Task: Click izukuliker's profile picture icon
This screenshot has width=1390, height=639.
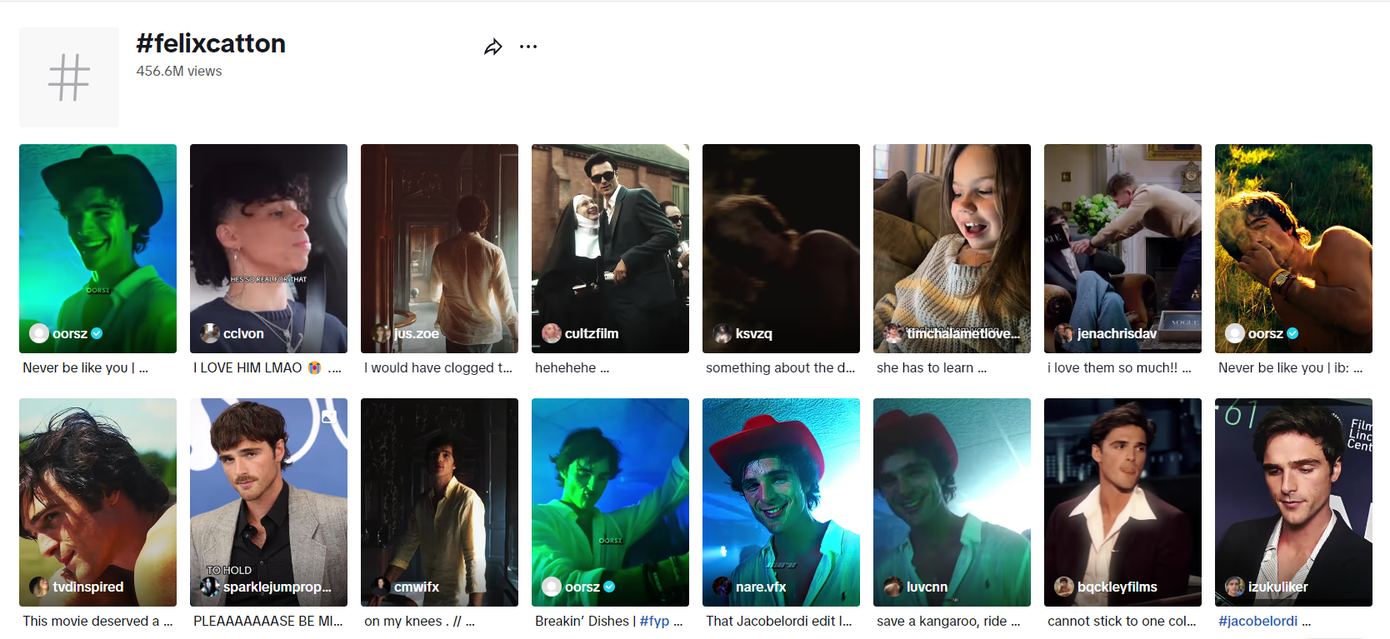Action: pos(1235,587)
